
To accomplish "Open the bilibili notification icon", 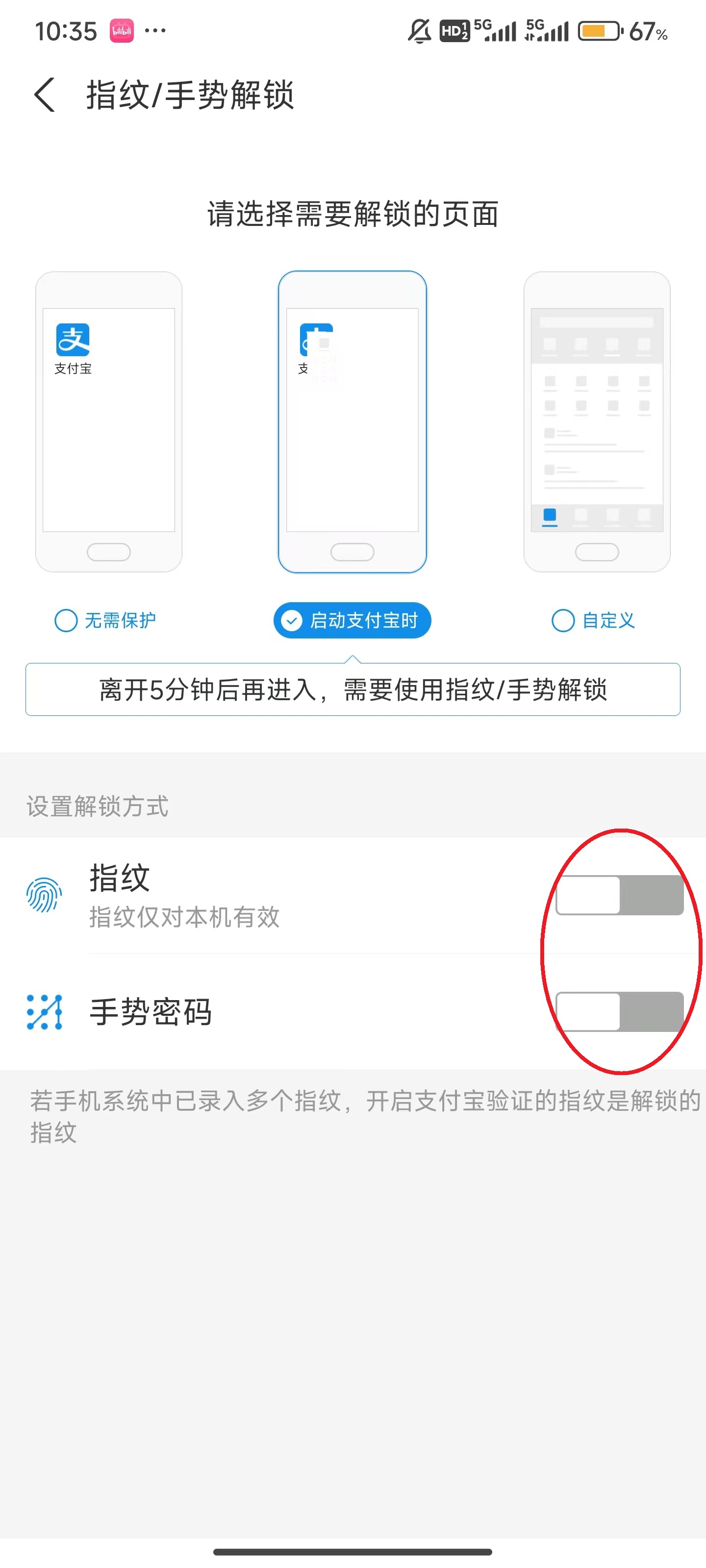I will pos(121,31).
